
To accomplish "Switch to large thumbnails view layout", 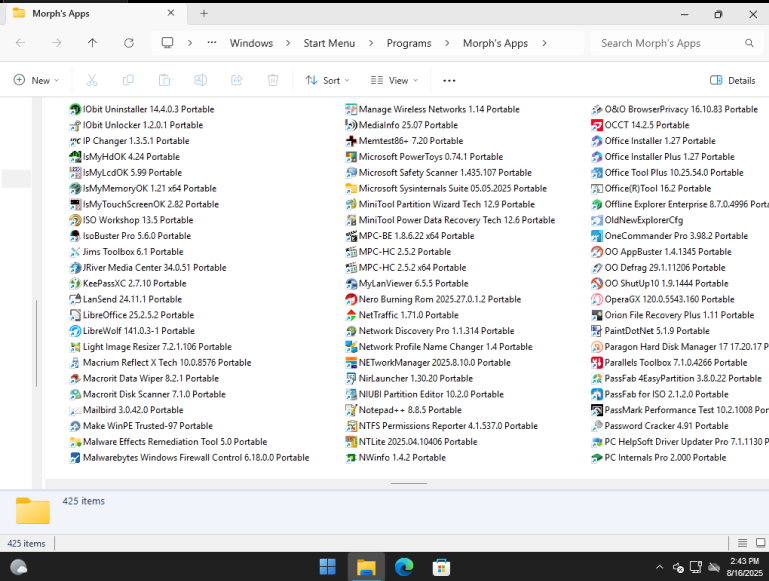I will tap(761, 543).
